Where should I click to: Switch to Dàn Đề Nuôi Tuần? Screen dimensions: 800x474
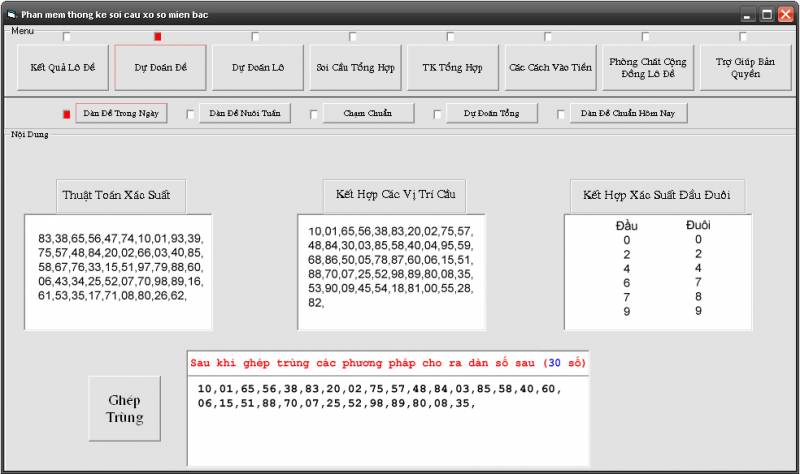pyautogui.click(x=245, y=113)
